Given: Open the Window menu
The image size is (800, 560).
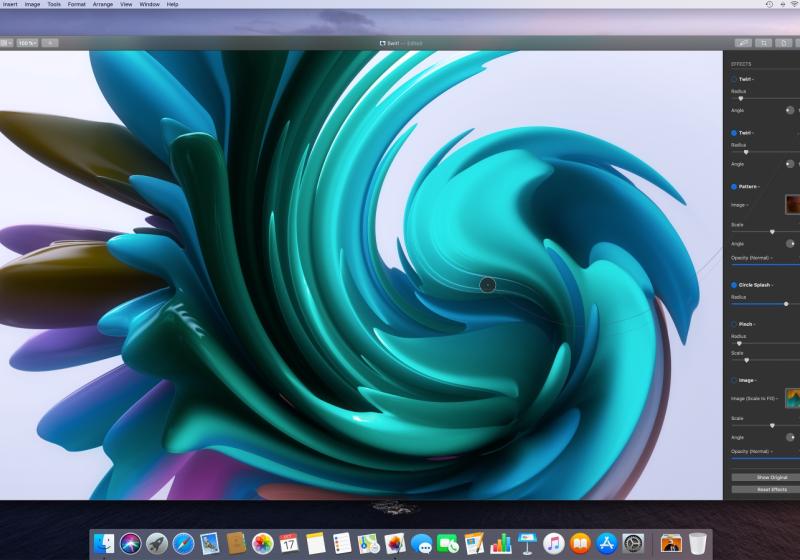Looking at the screenshot, I should click(x=149, y=4).
